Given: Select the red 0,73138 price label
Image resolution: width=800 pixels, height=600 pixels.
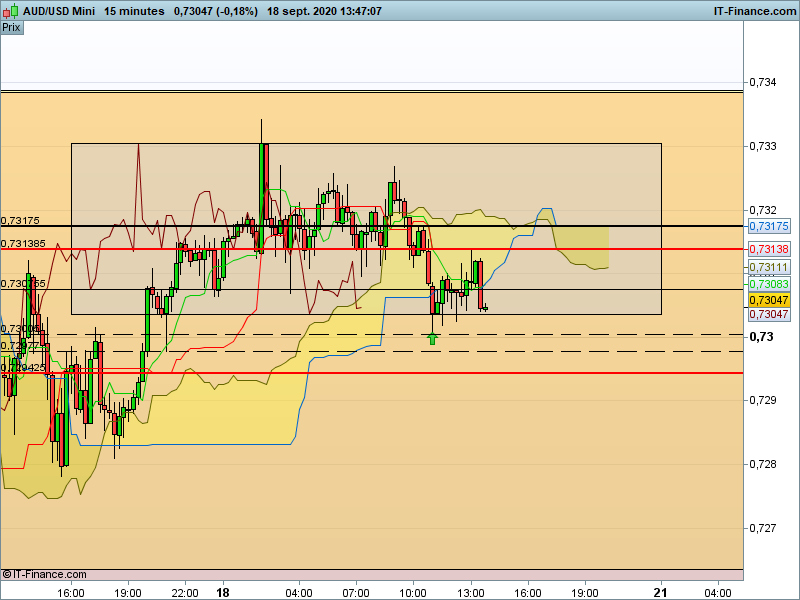Looking at the screenshot, I should pos(769,249).
